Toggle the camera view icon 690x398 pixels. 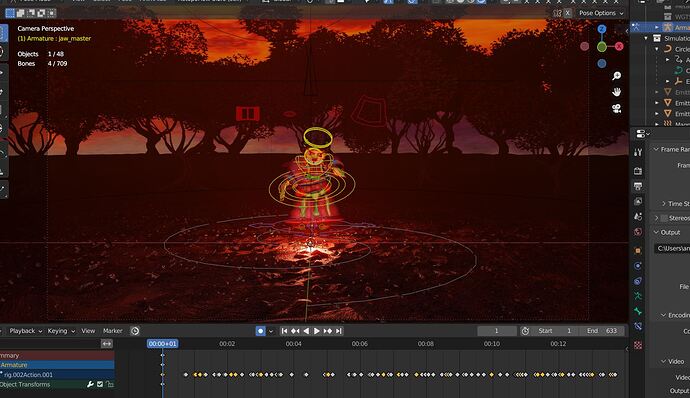(617, 108)
